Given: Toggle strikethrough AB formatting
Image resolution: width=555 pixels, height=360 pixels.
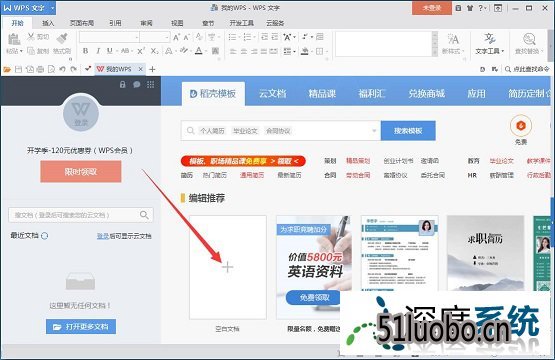Looking at the screenshot, I should [125, 51].
